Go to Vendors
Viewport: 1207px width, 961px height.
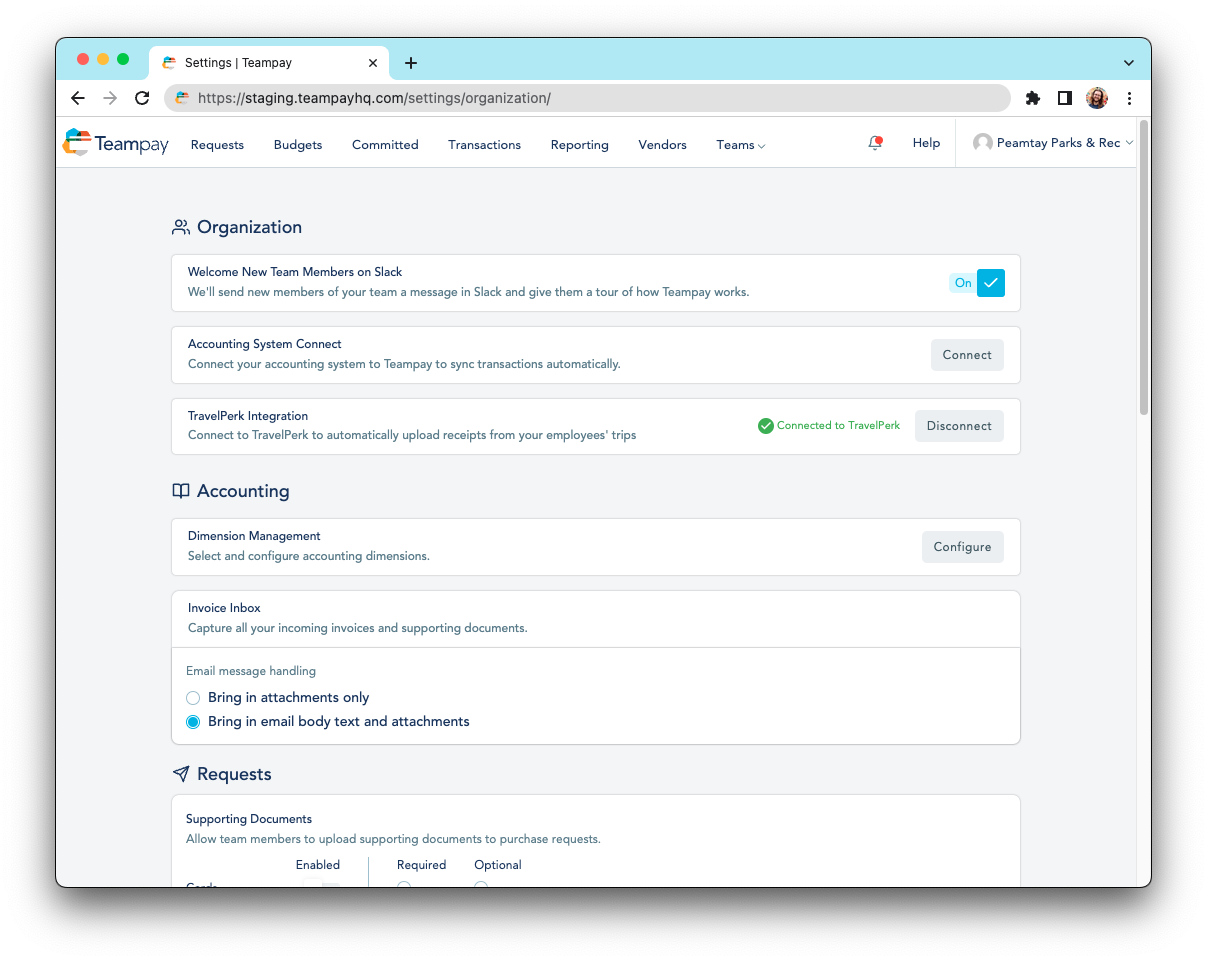click(x=662, y=145)
